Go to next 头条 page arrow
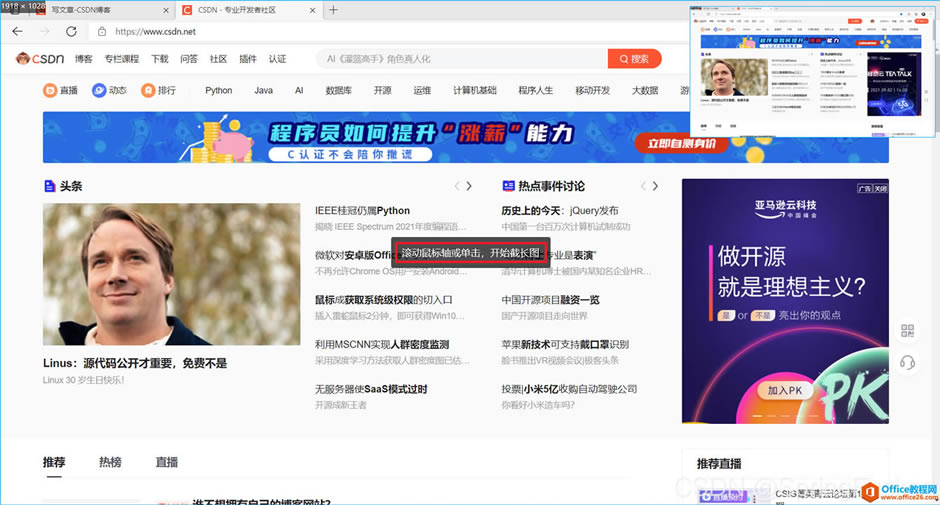This screenshot has height=505, width=940. click(x=469, y=186)
